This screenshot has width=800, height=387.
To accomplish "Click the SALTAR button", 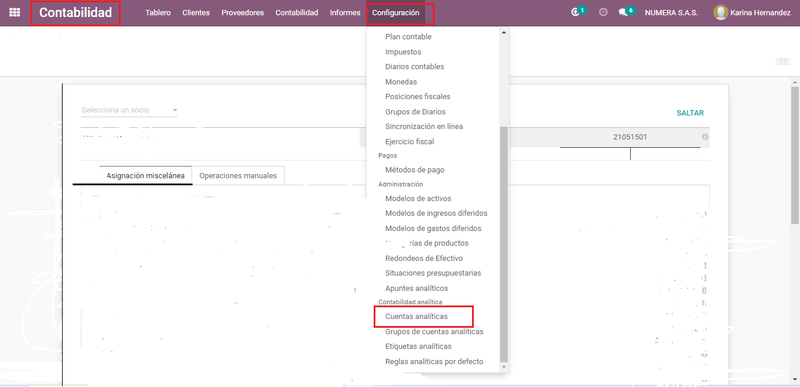I will (x=690, y=113).
